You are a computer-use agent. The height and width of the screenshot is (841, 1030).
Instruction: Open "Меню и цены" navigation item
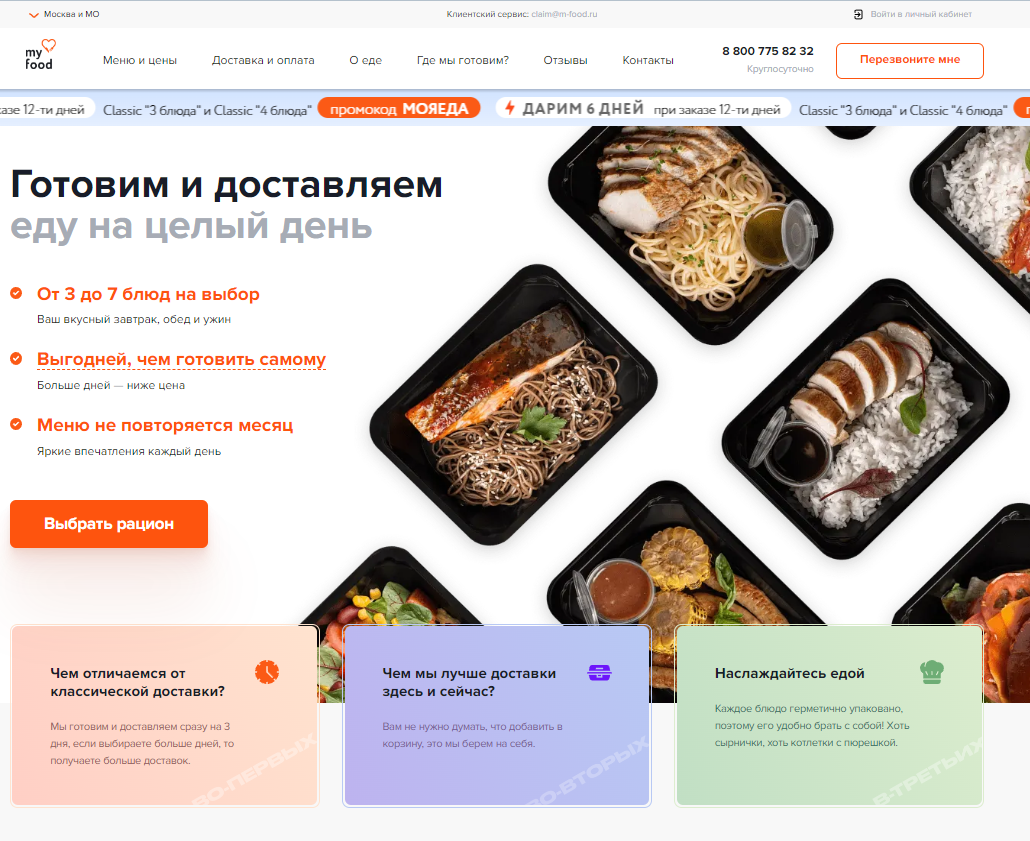[140, 60]
